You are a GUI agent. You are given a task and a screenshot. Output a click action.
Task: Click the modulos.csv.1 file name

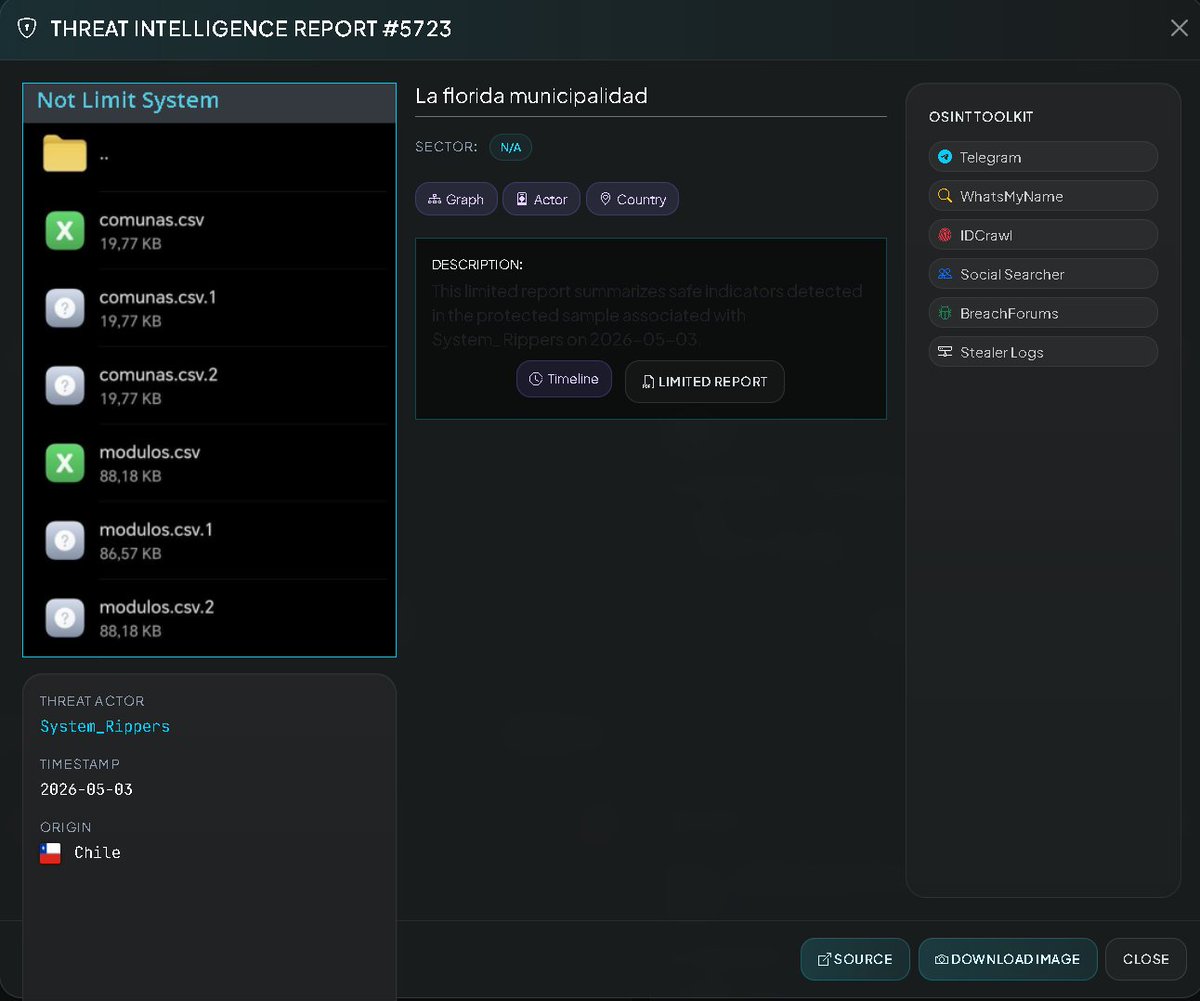click(156, 530)
